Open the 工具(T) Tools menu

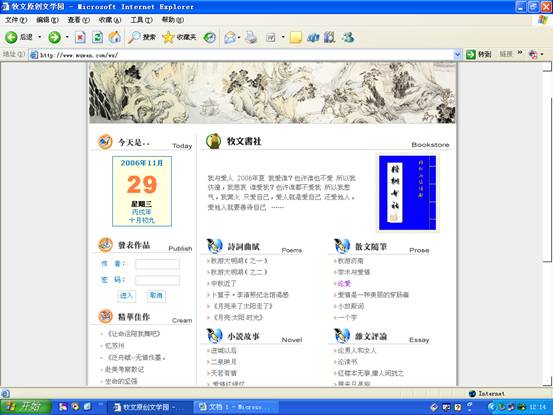pos(141,20)
